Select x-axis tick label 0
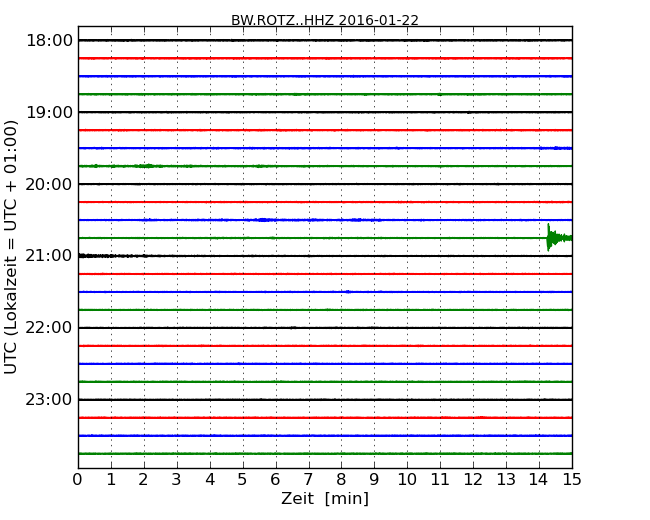The width and height of the screenshot is (650, 520). click(78, 480)
